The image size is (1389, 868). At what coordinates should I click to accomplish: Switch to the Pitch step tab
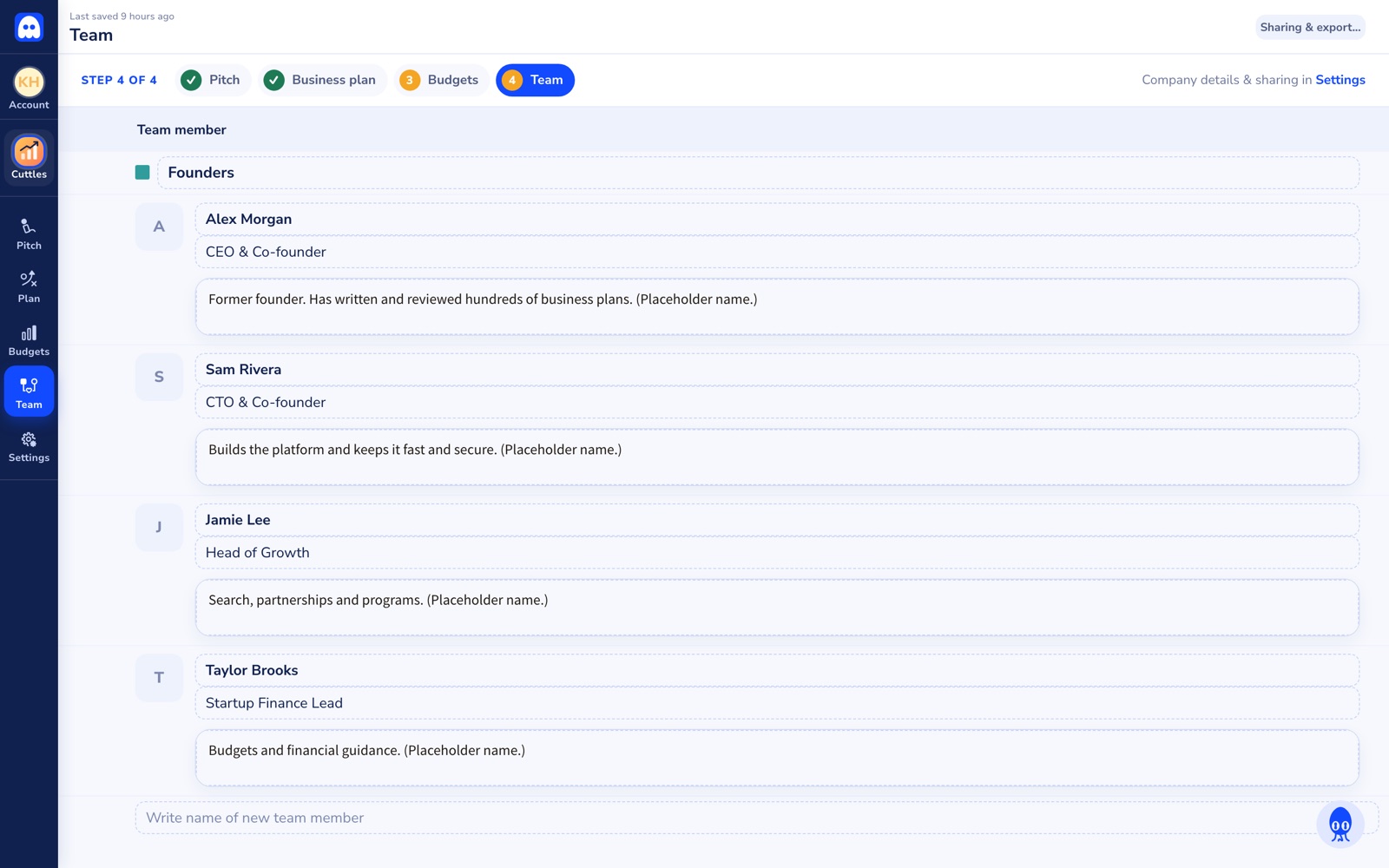(x=213, y=80)
